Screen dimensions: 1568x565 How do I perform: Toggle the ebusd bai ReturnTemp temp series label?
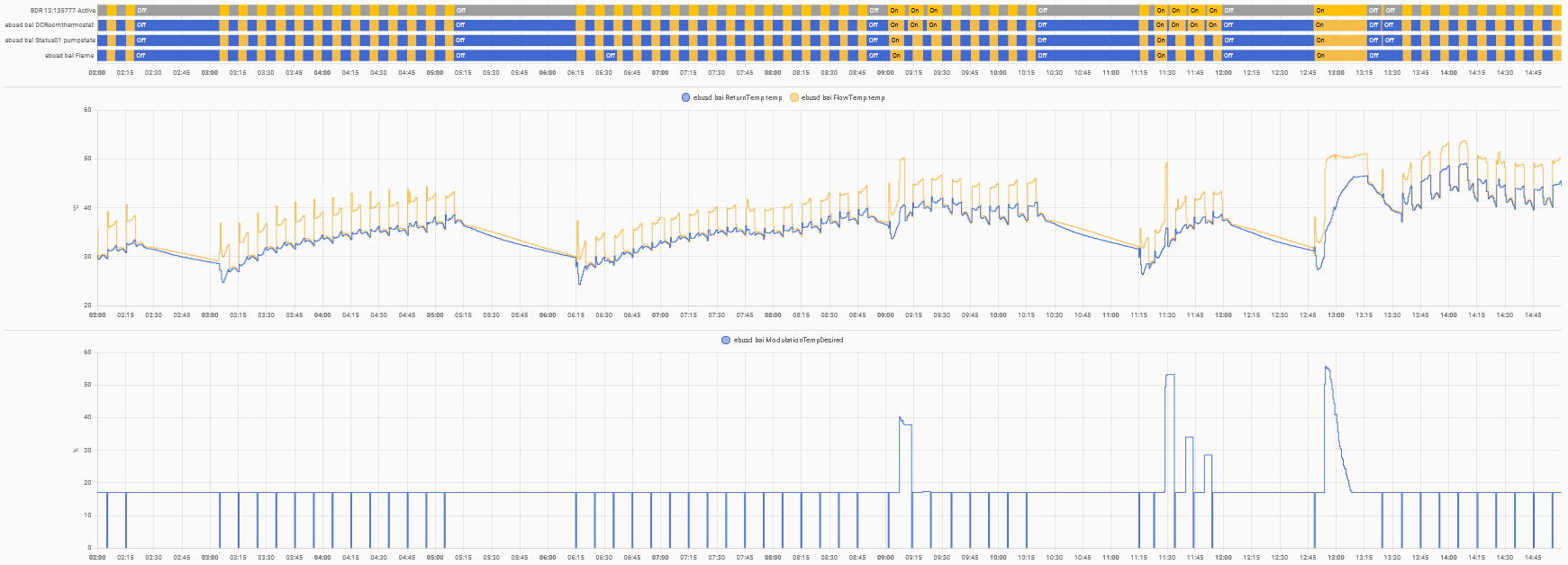738,97
